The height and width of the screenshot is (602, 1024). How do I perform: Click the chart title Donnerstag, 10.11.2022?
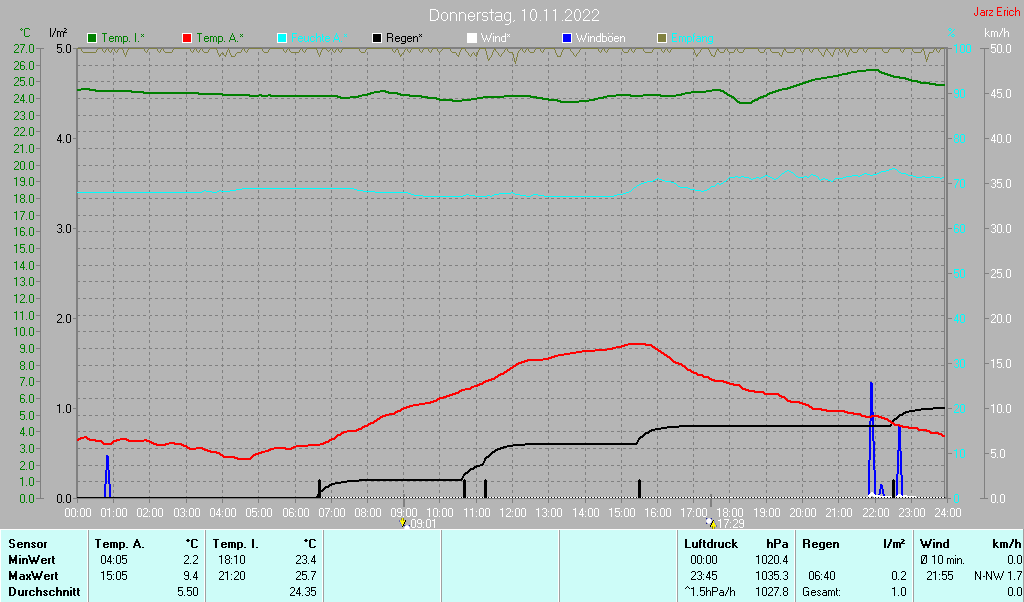click(514, 15)
